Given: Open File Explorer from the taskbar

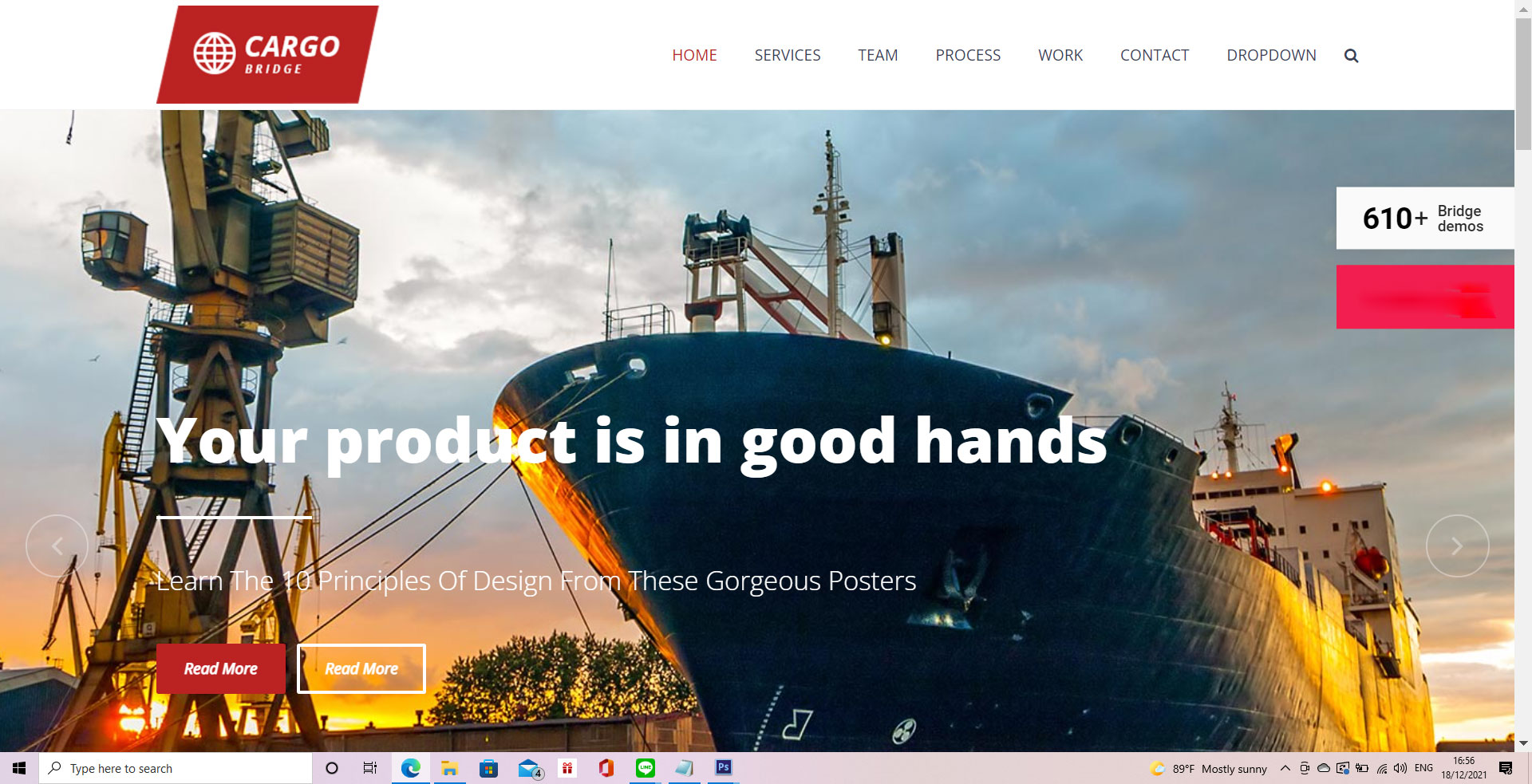Looking at the screenshot, I should [450, 768].
